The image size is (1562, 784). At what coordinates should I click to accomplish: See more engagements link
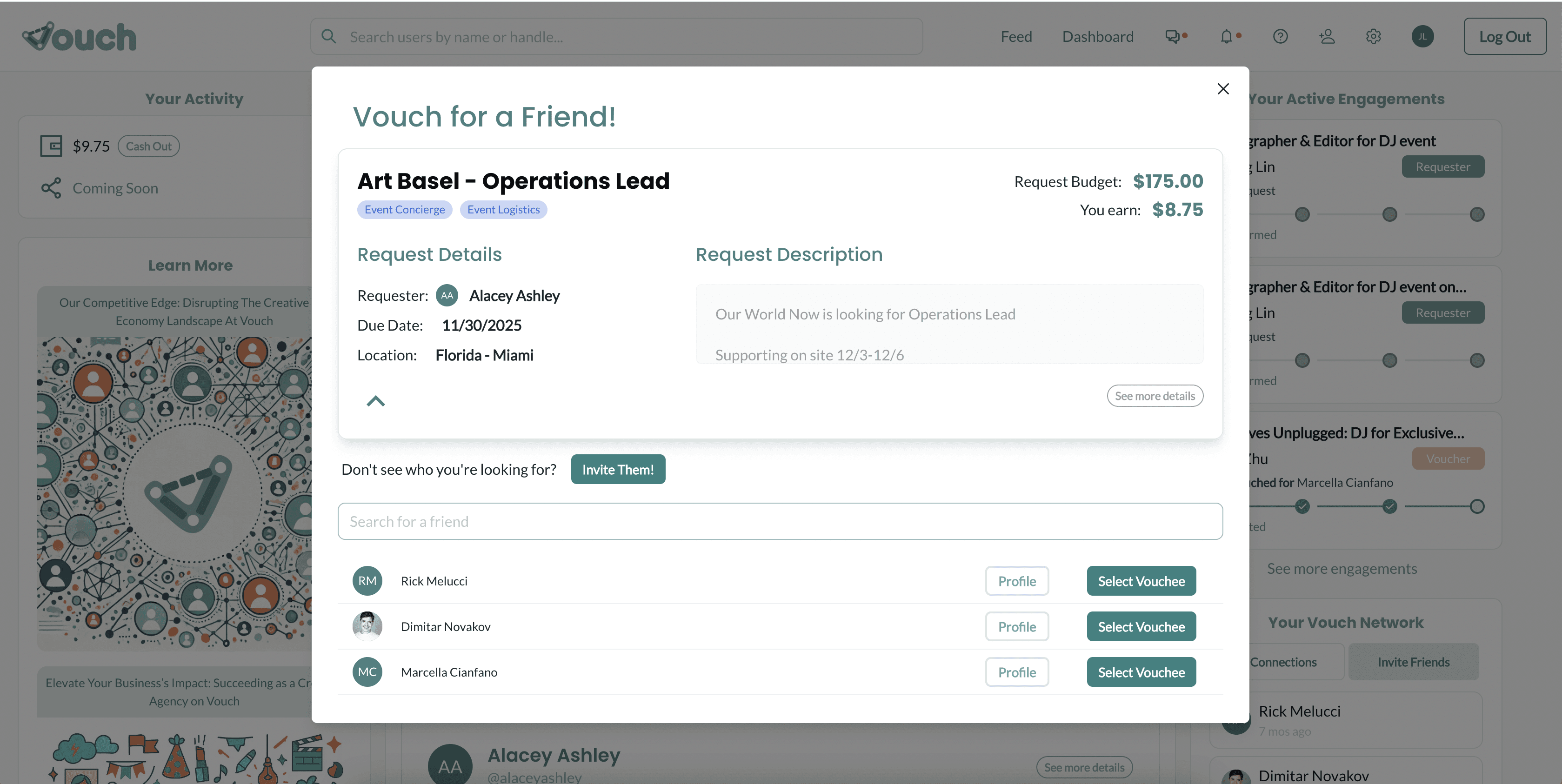click(1342, 569)
